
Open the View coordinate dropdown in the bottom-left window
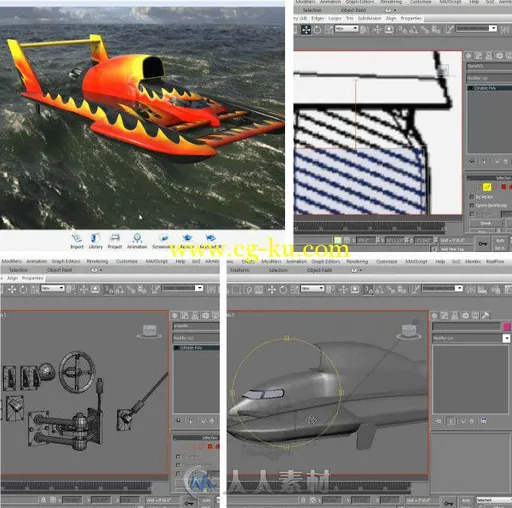point(53,288)
